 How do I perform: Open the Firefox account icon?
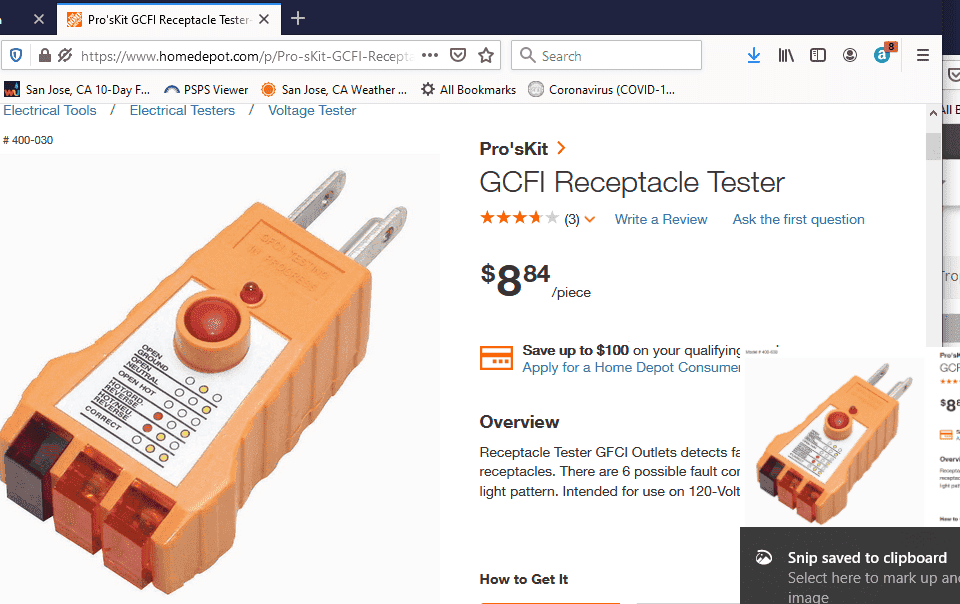point(850,56)
